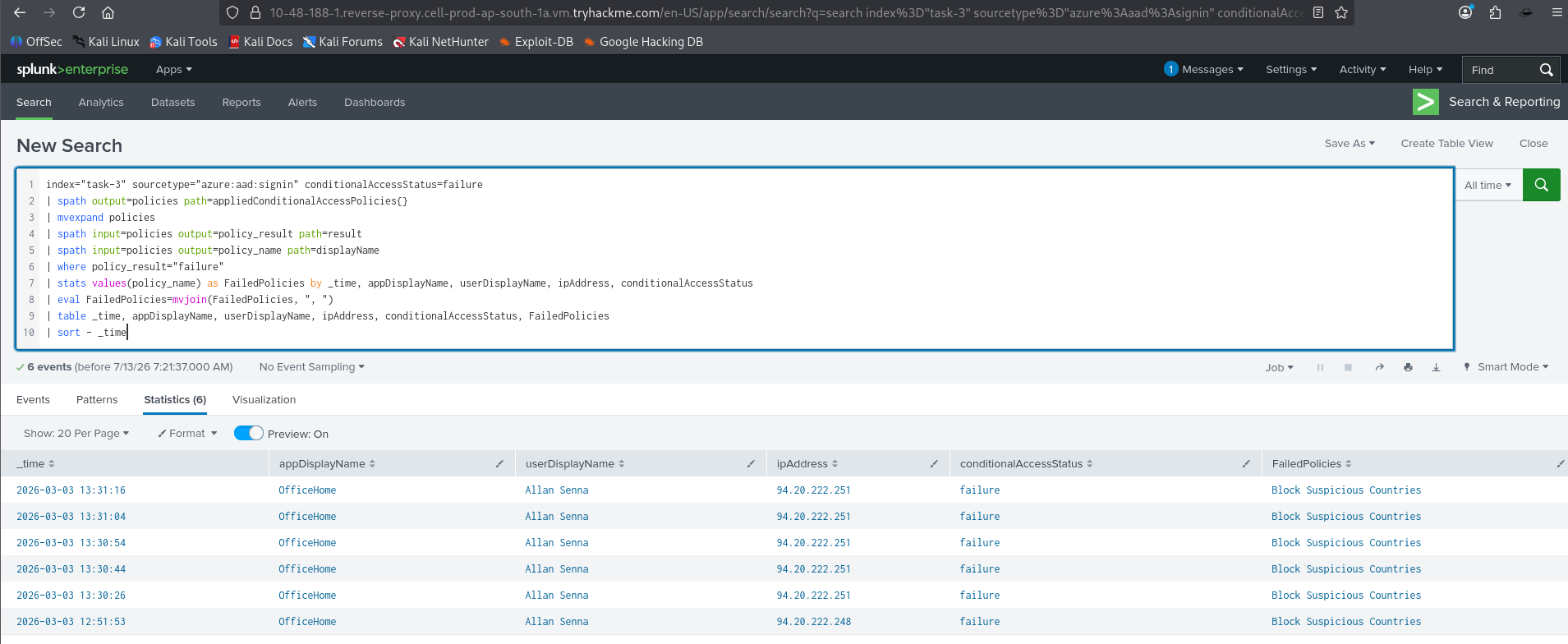
Task: Click the browser reload icon
Action: tap(79, 12)
